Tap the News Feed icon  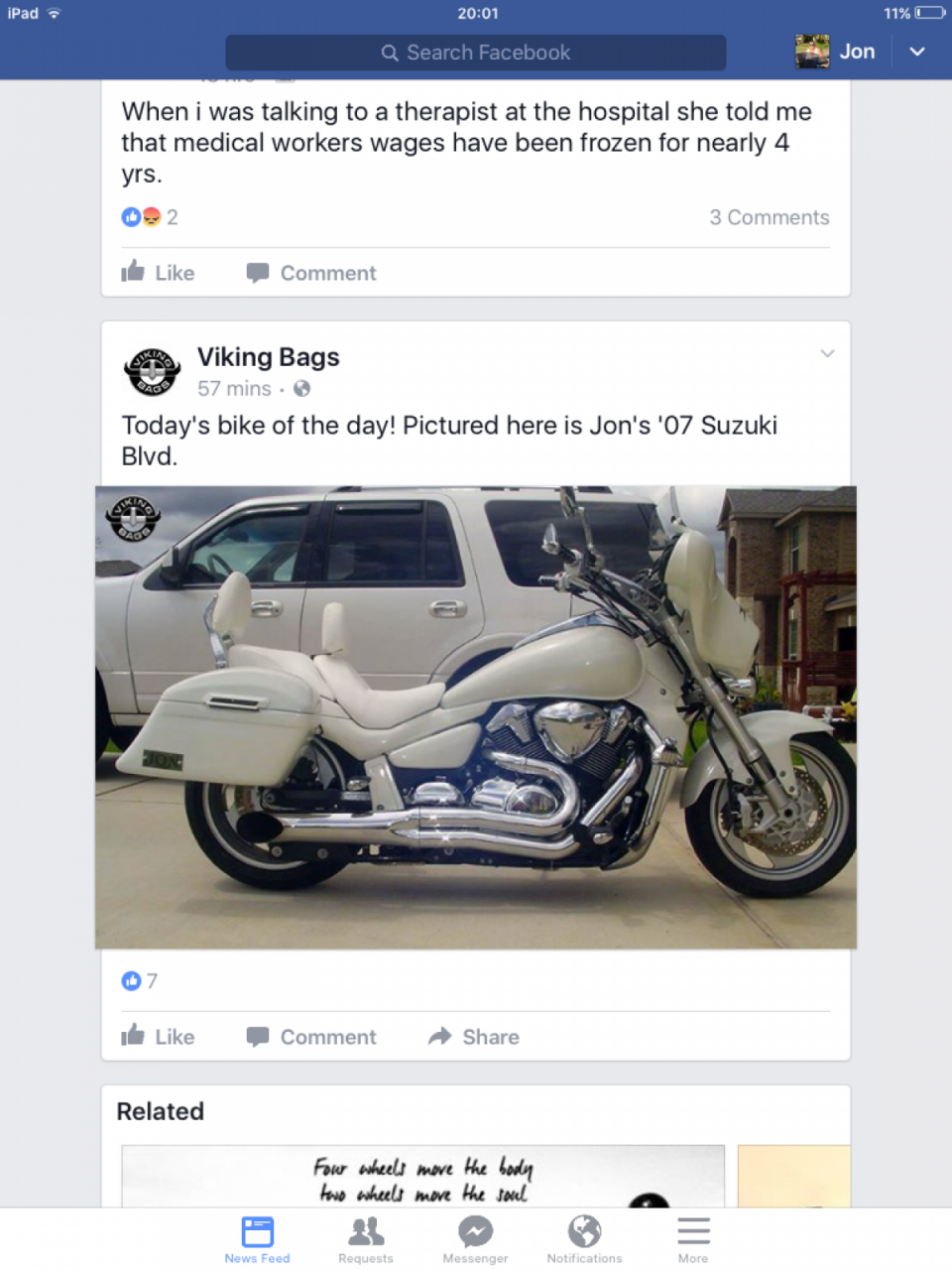pos(257,1238)
